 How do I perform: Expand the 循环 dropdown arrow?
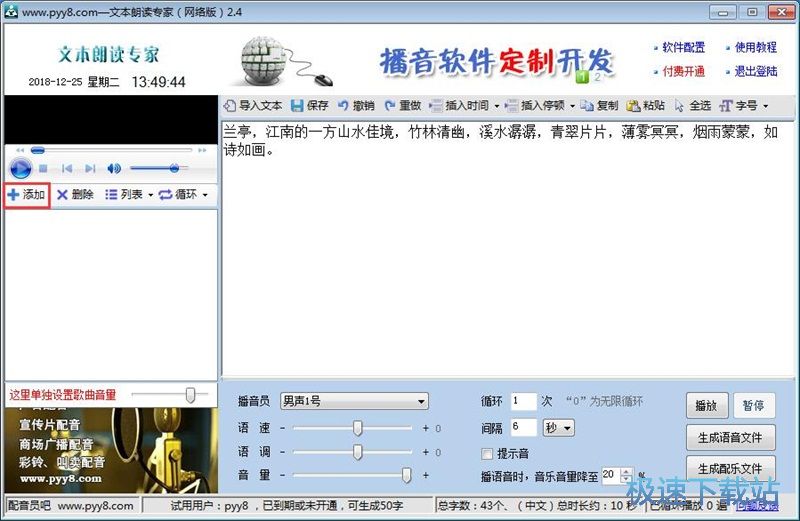205,195
